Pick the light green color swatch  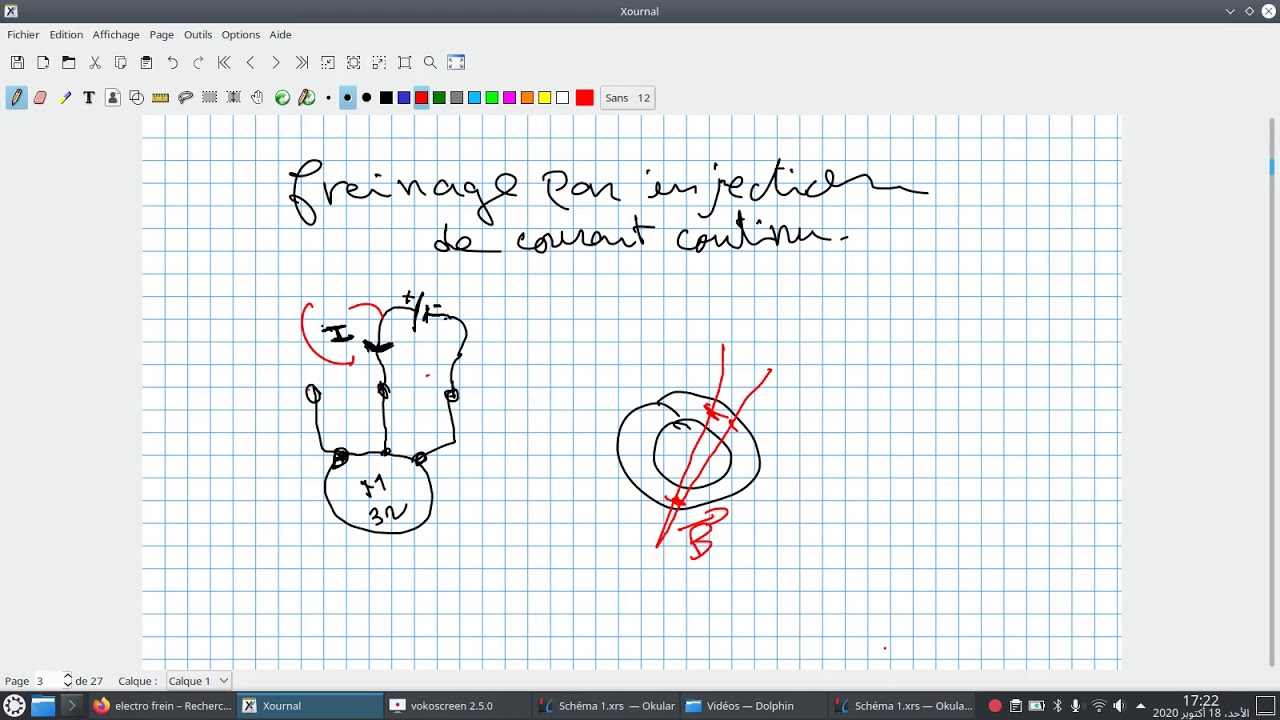492,97
